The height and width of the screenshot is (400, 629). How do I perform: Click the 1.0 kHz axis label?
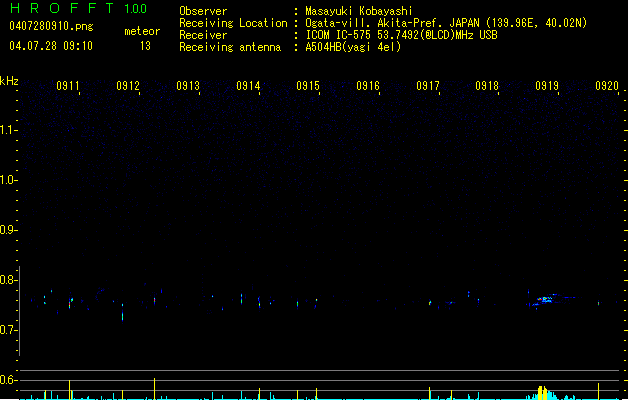(x=7, y=180)
